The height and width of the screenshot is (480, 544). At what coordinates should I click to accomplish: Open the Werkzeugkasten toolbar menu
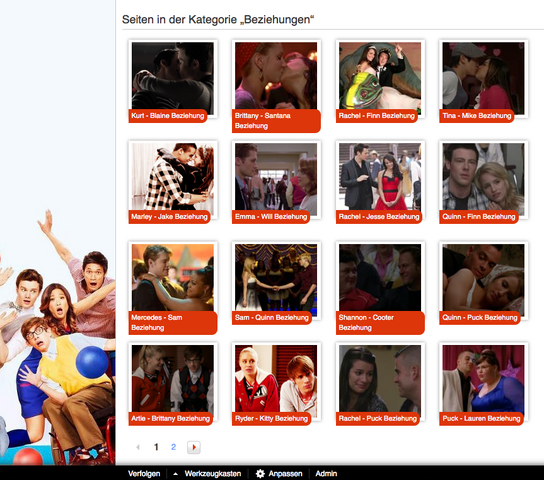(213, 474)
